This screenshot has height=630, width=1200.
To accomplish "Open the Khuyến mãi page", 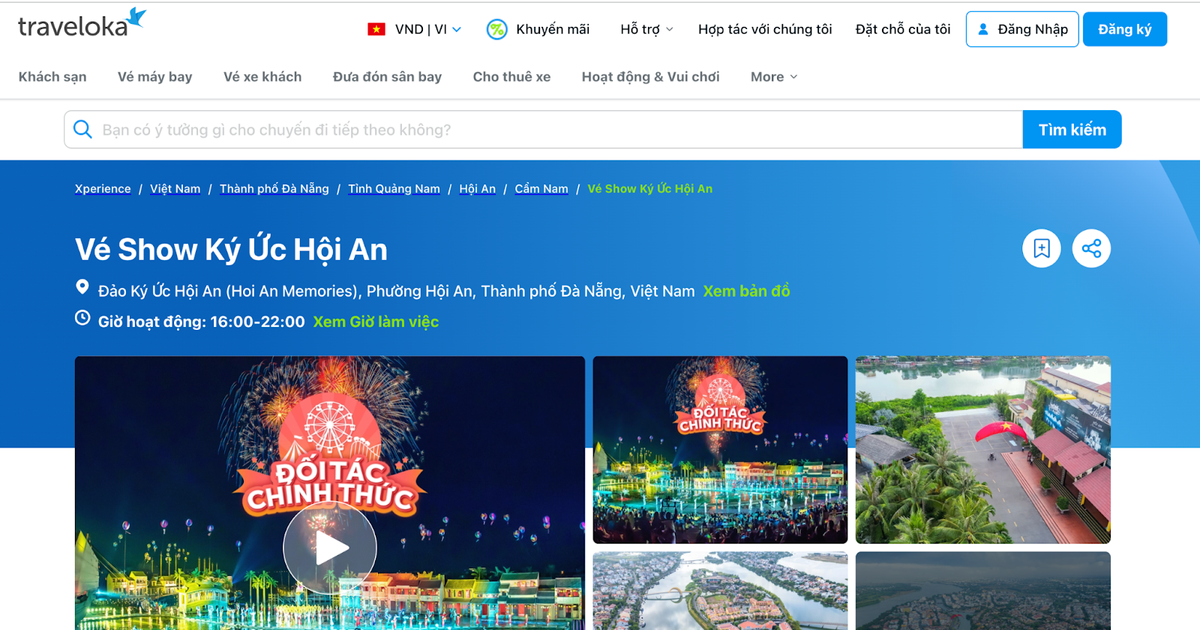I will click(x=538, y=29).
